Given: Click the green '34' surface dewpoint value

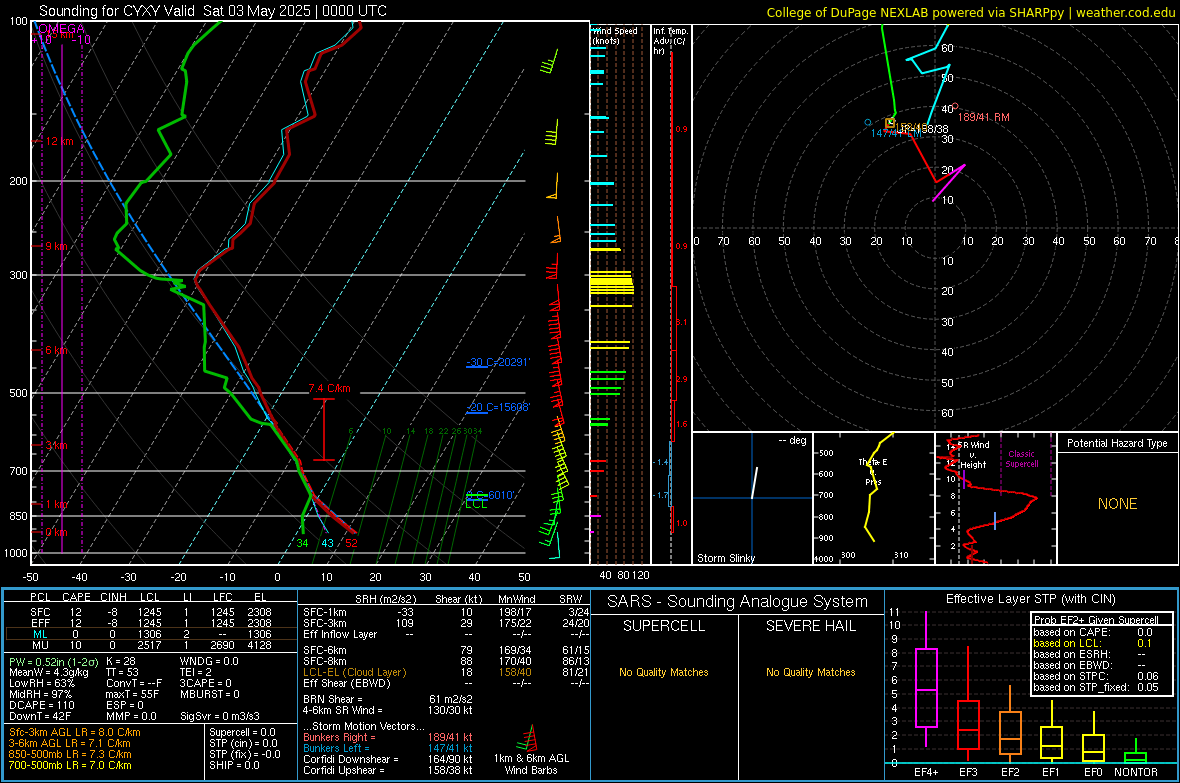Looking at the screenshot, I should (x=302, y=543).
